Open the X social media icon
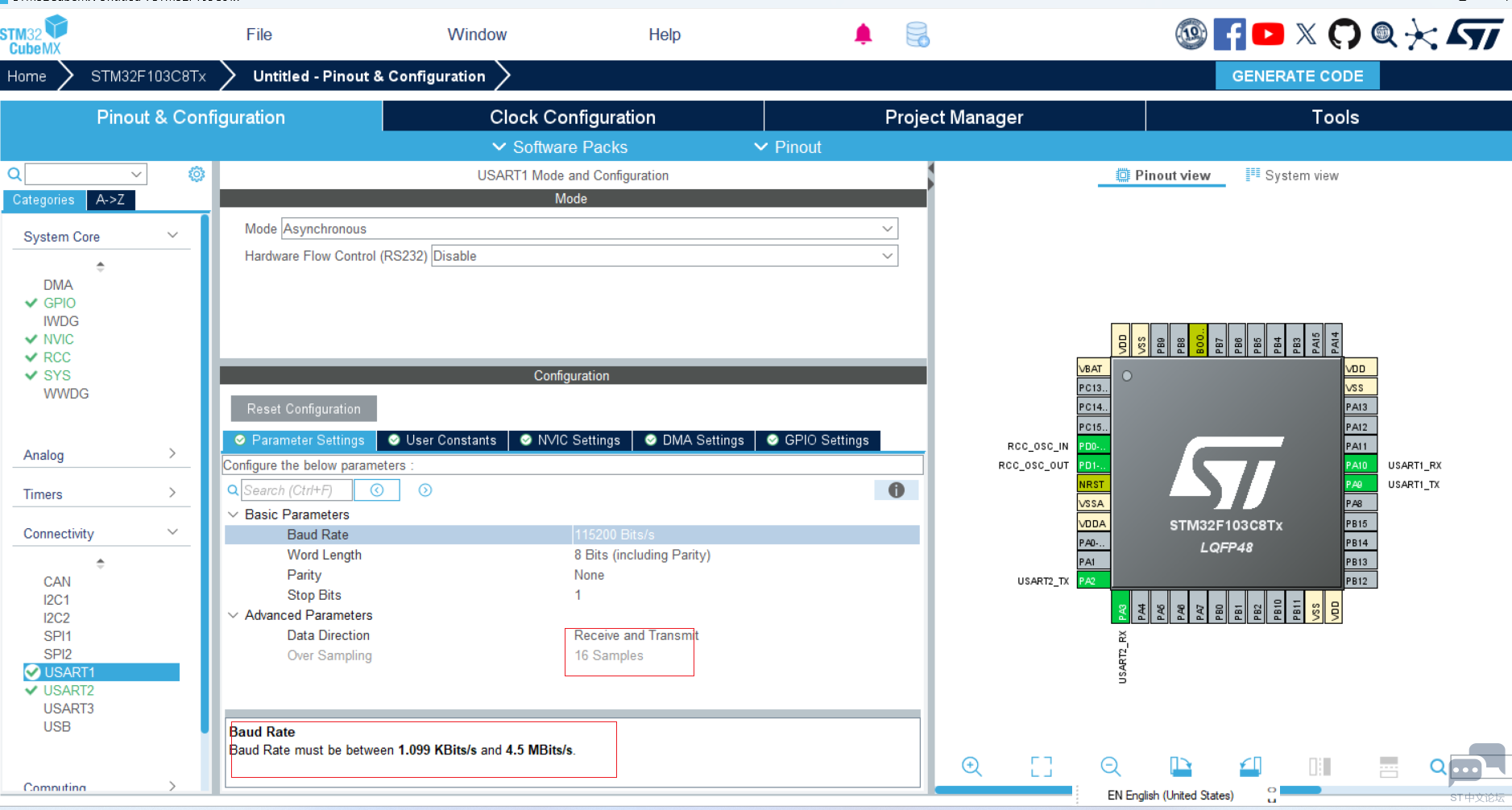The height and width of the screenshot is (810, 1512). coord(1306,35)
